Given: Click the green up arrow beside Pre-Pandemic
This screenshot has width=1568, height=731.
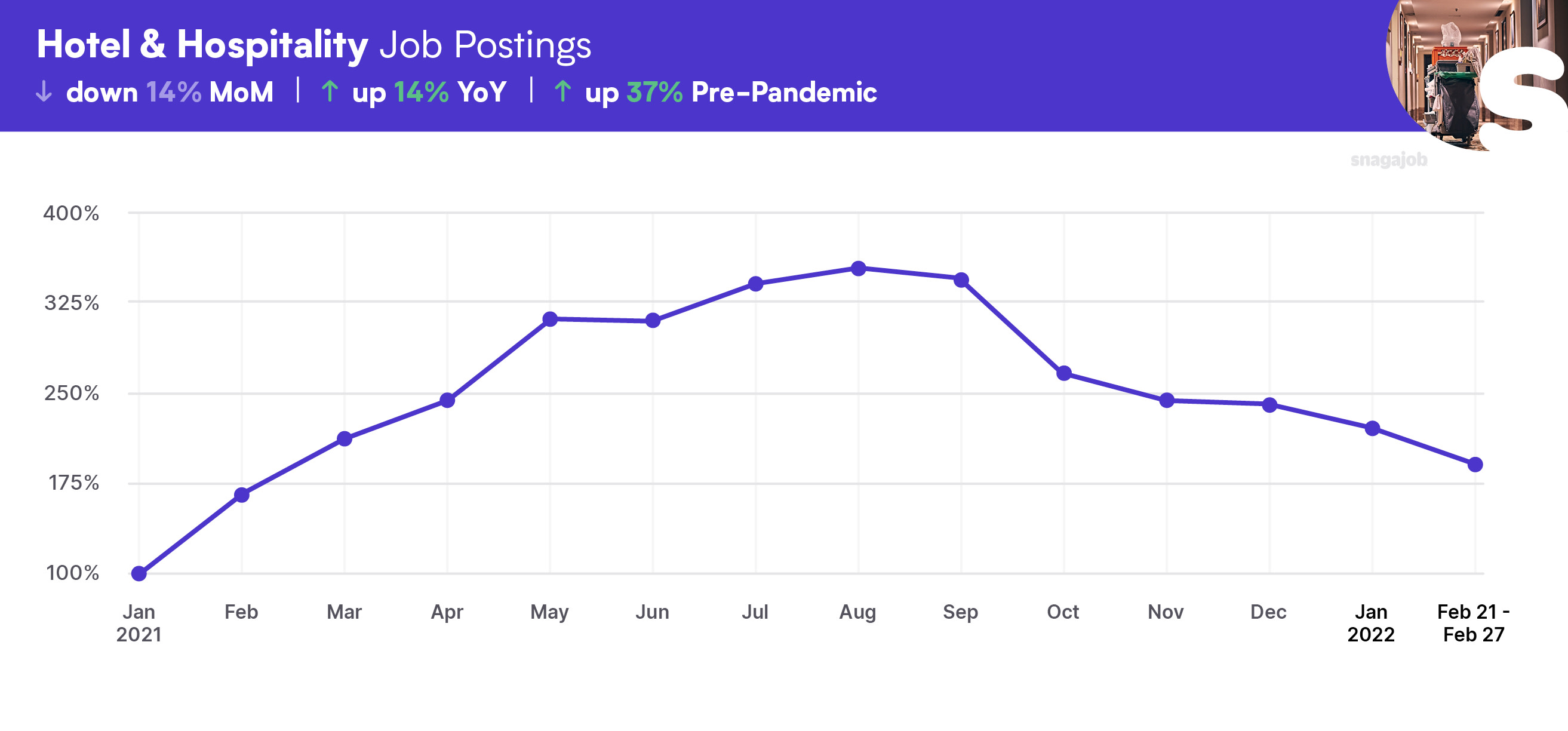Looking at the screenshot, I should coord(563,91).
